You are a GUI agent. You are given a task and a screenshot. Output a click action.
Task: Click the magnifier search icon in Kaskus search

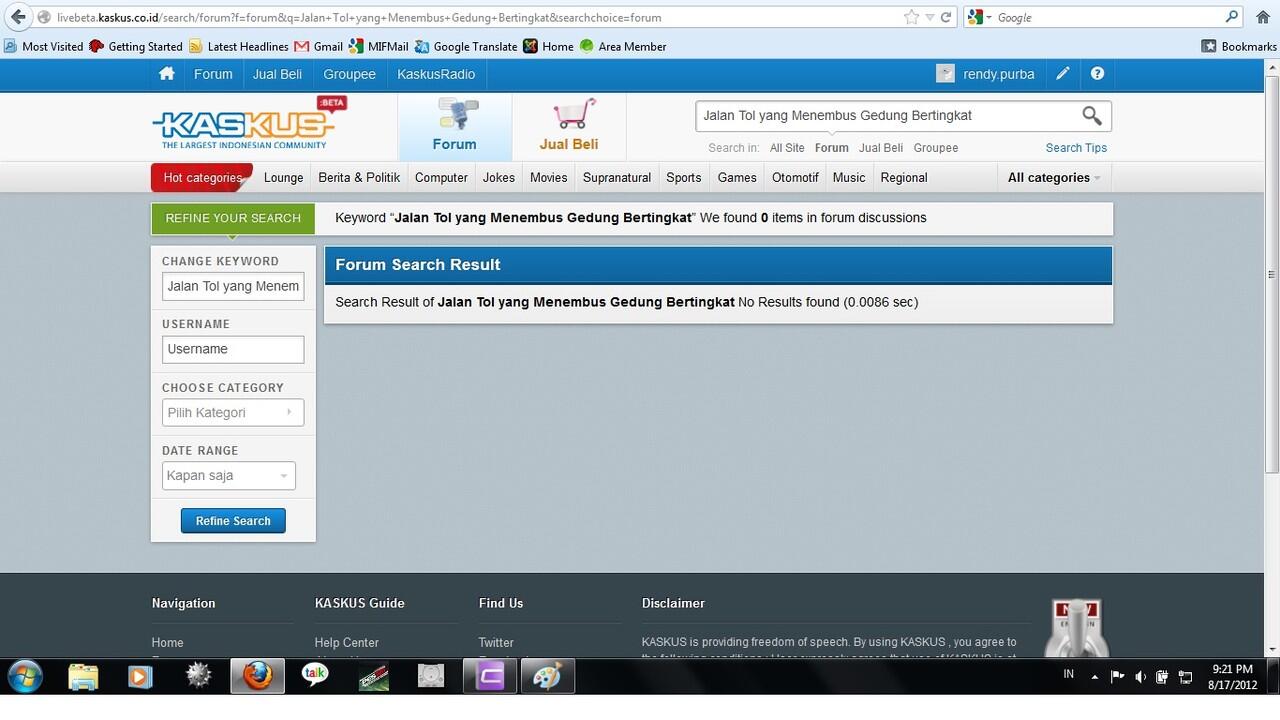(x=1092, y=116)
